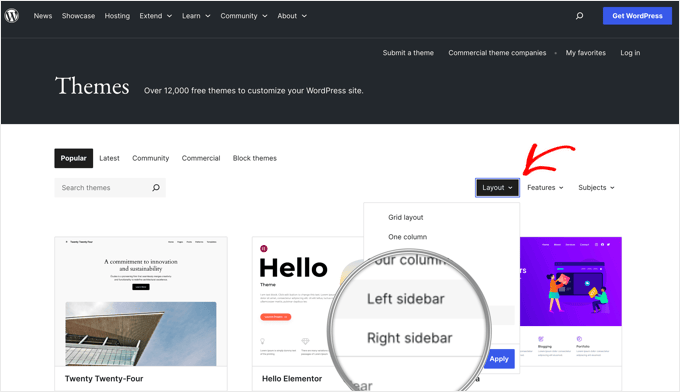Click the search themes magnifier icon
The height and width of the screenshot is (392, 680).
[156, 188]
